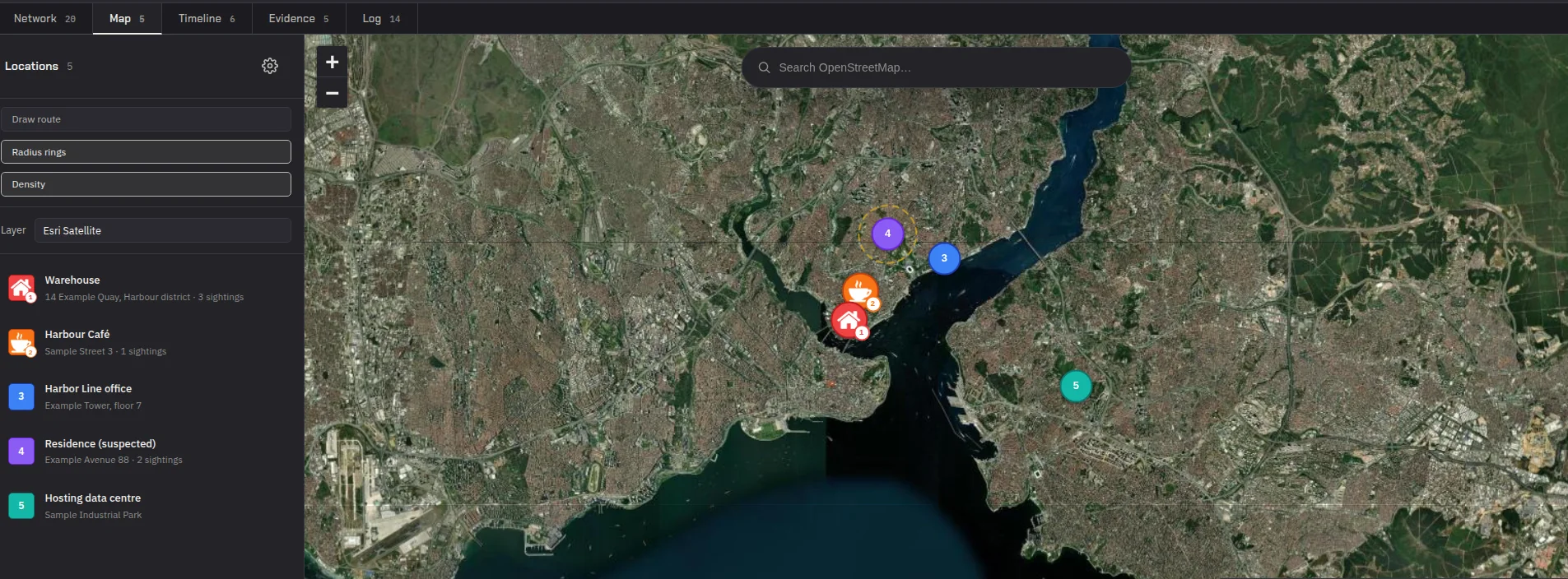Click the Layer label
Viewport: 1568px width, 579px height.
point(13,230)
